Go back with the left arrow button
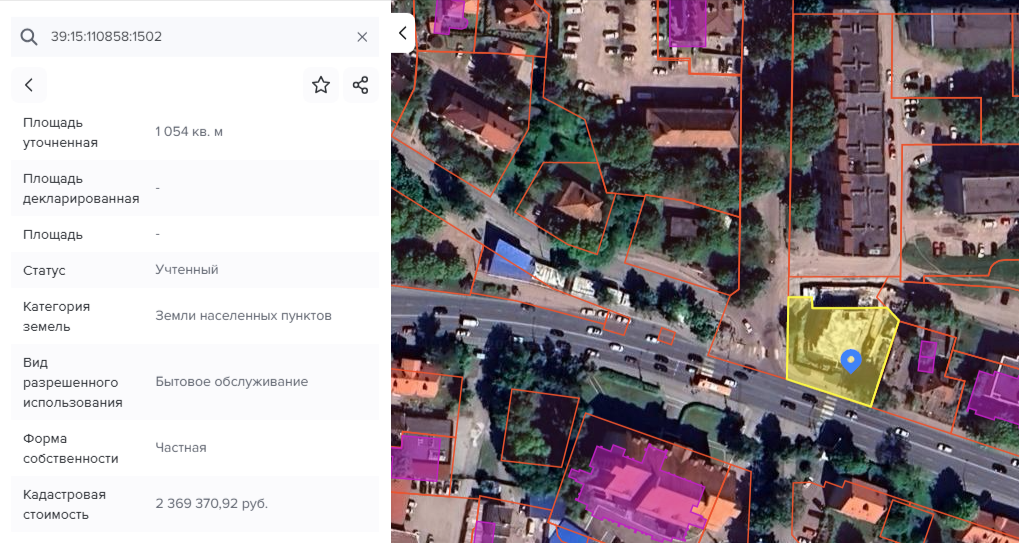The height and width of the screenshot is (543, 1019). pyautogui.click(x=29, y=85)
